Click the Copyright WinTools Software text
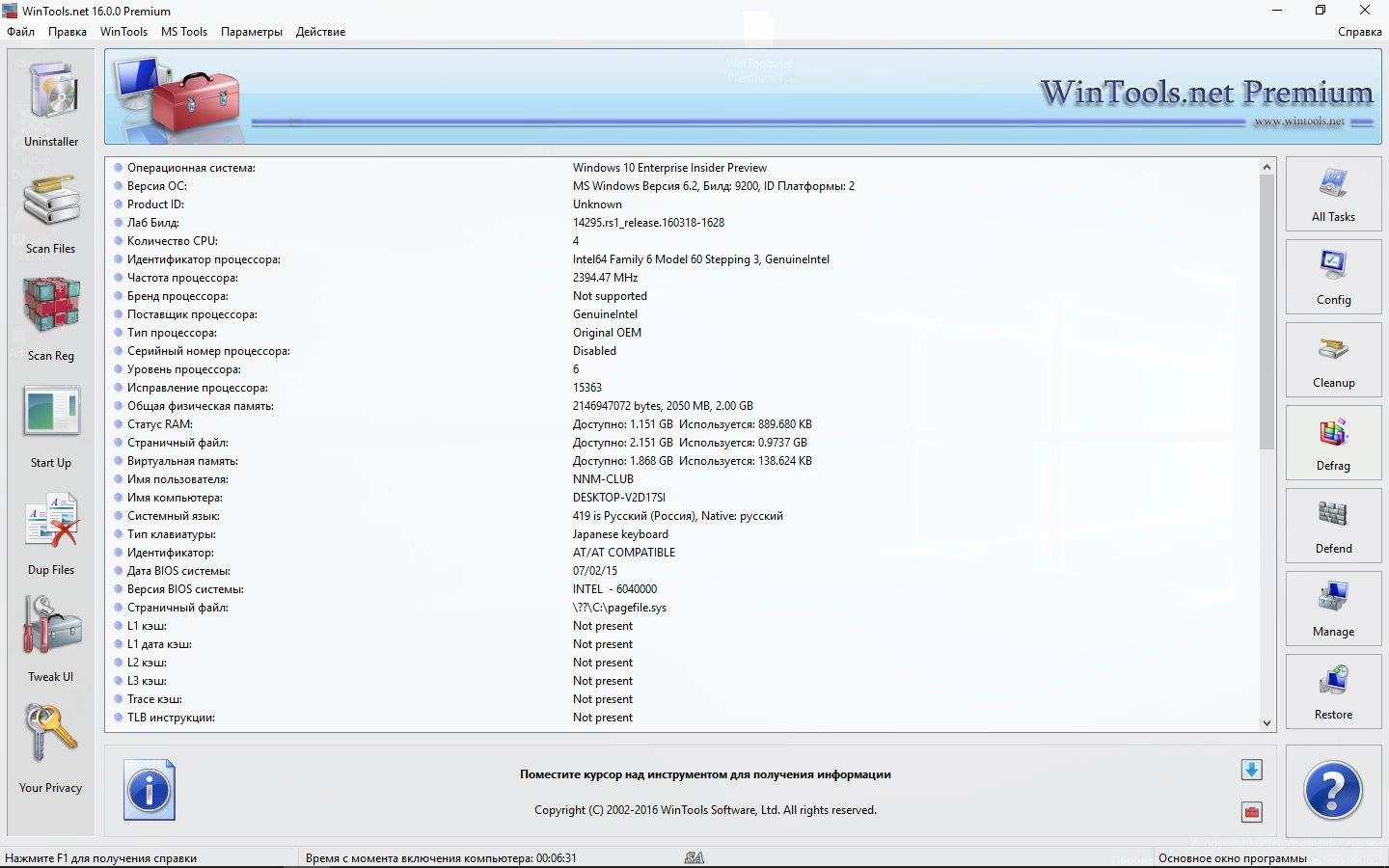 [705, 810]
